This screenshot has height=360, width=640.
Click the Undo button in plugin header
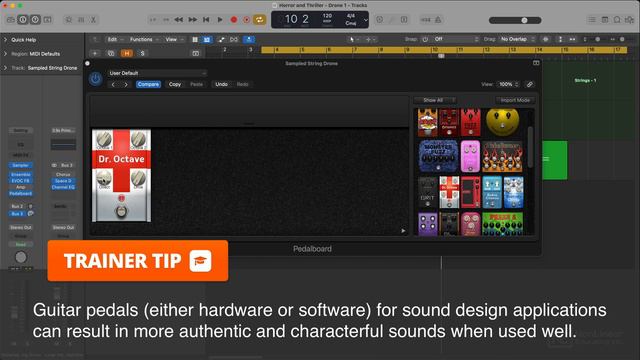point(221,84)
